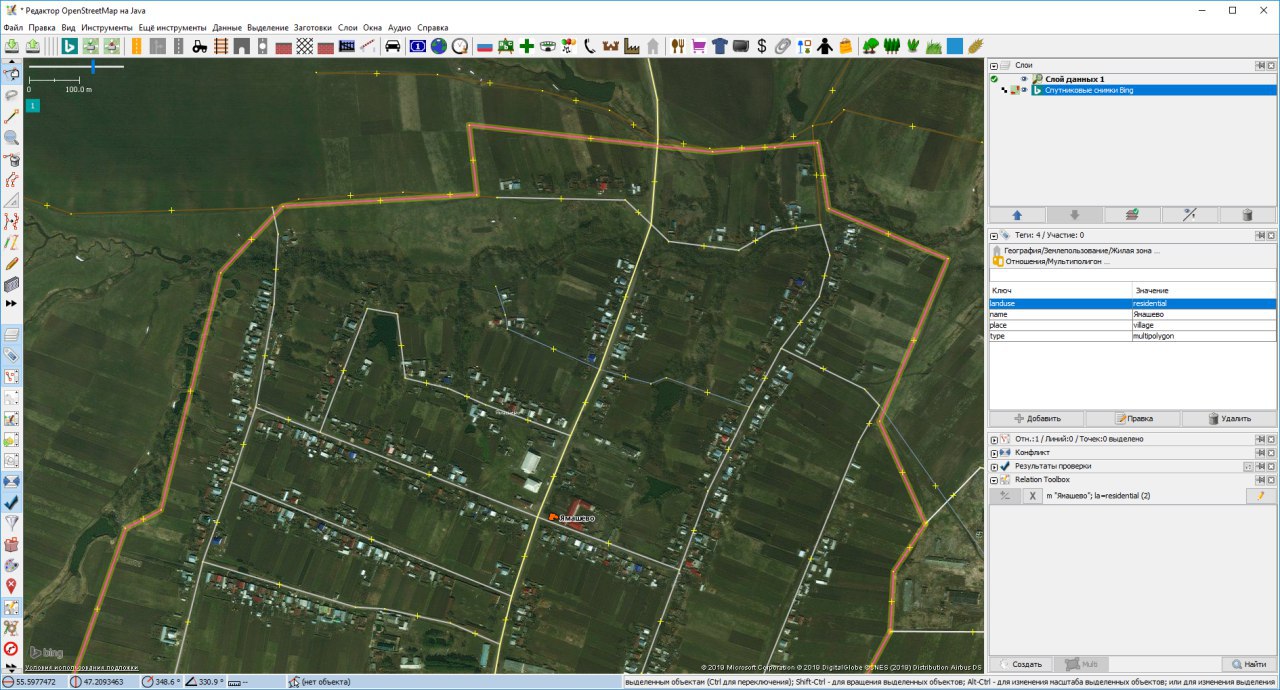Click the delete mode (red X pin) tool
The image size is (1280, 690).
(12, 586)
